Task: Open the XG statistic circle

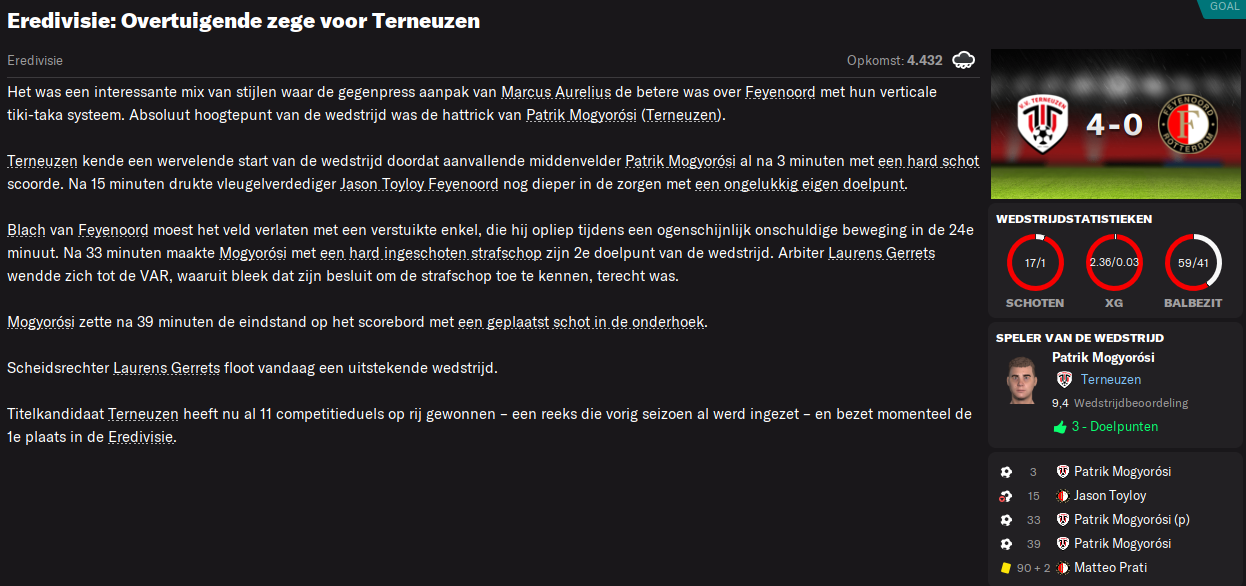Action: (x=1114, y=264)
